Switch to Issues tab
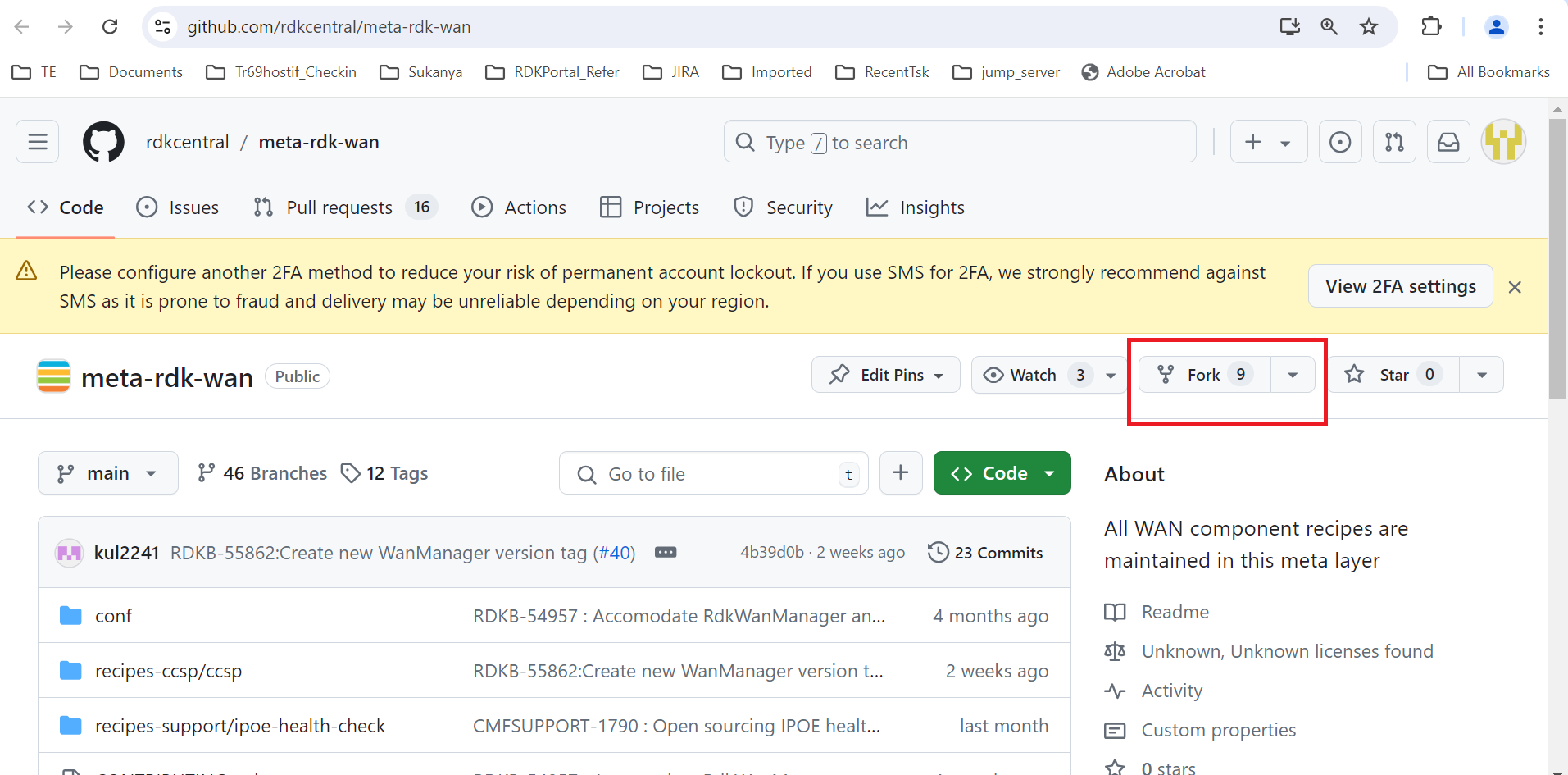This screenshot has height=775, width=1568. click(x=178, y=207)
